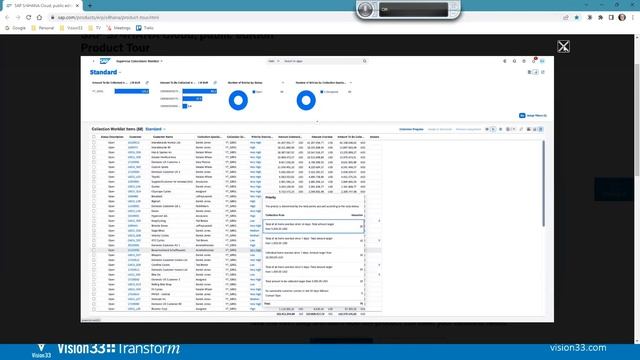Reload the browser page
The height and width of the screenshot is (360, 640).
click(29, 17)
